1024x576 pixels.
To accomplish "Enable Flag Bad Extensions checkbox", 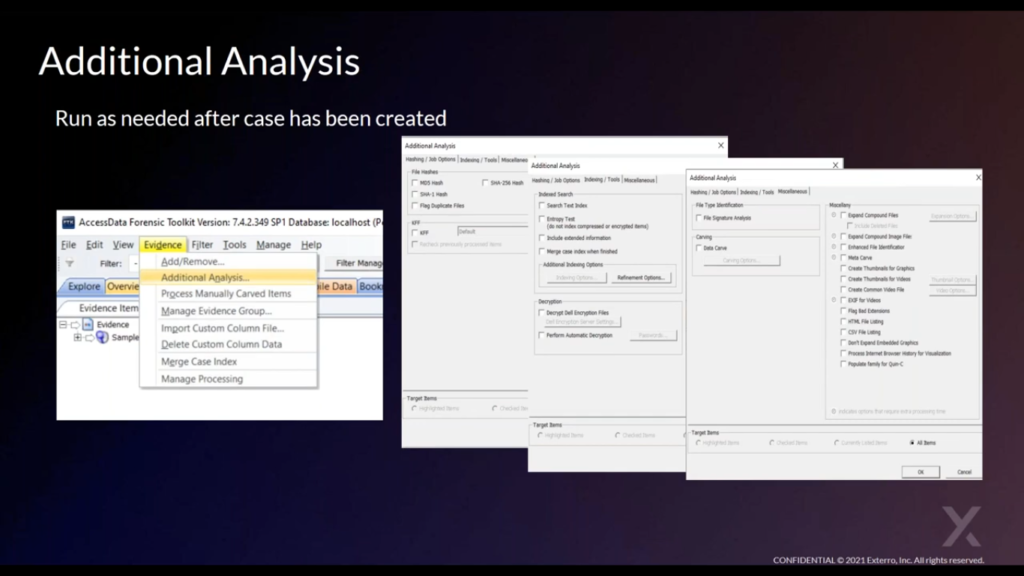I will click(844, 311).
